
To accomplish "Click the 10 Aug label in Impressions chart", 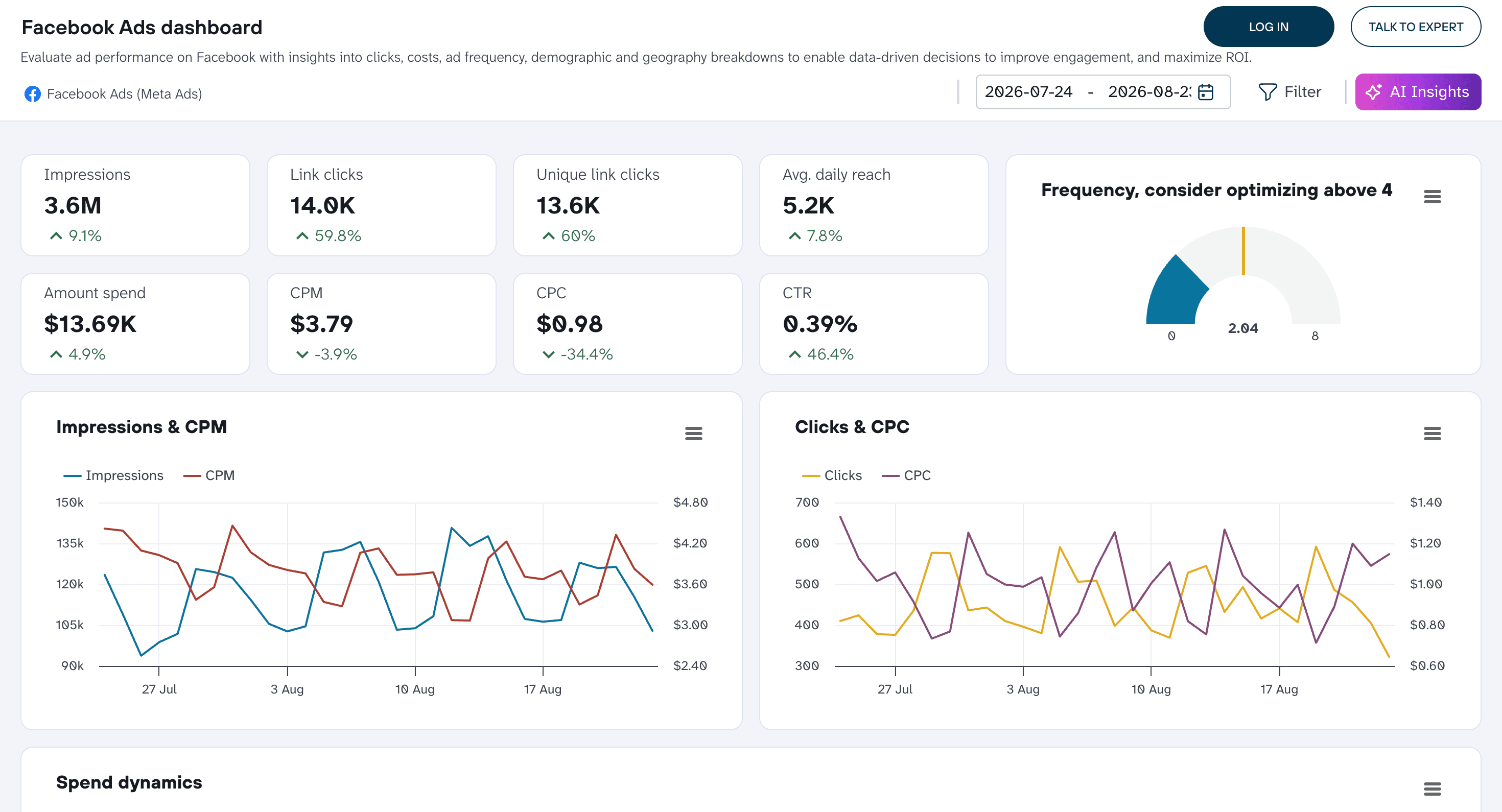I will coord(414,689).
